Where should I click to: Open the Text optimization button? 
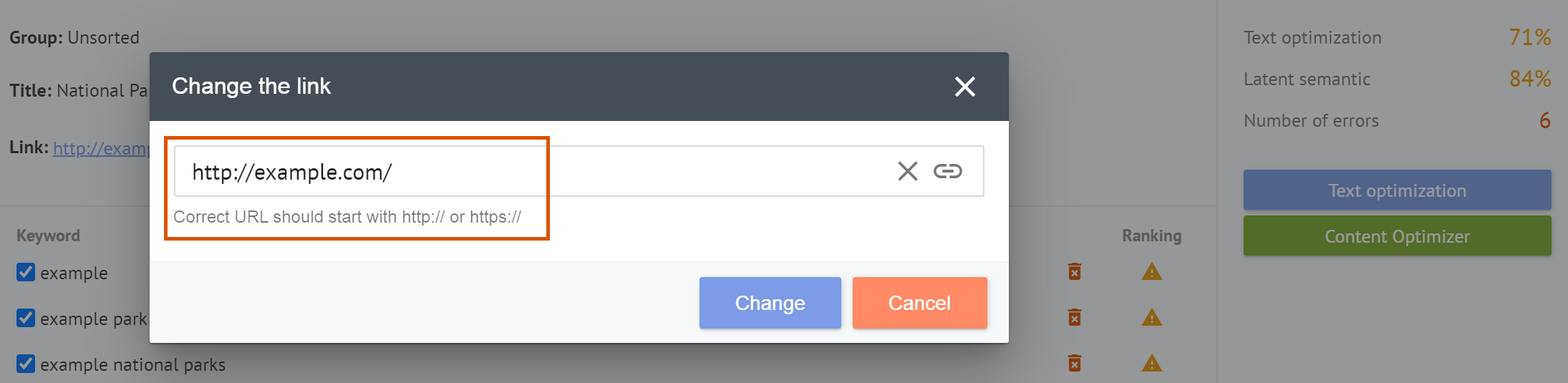(1397, 190)
